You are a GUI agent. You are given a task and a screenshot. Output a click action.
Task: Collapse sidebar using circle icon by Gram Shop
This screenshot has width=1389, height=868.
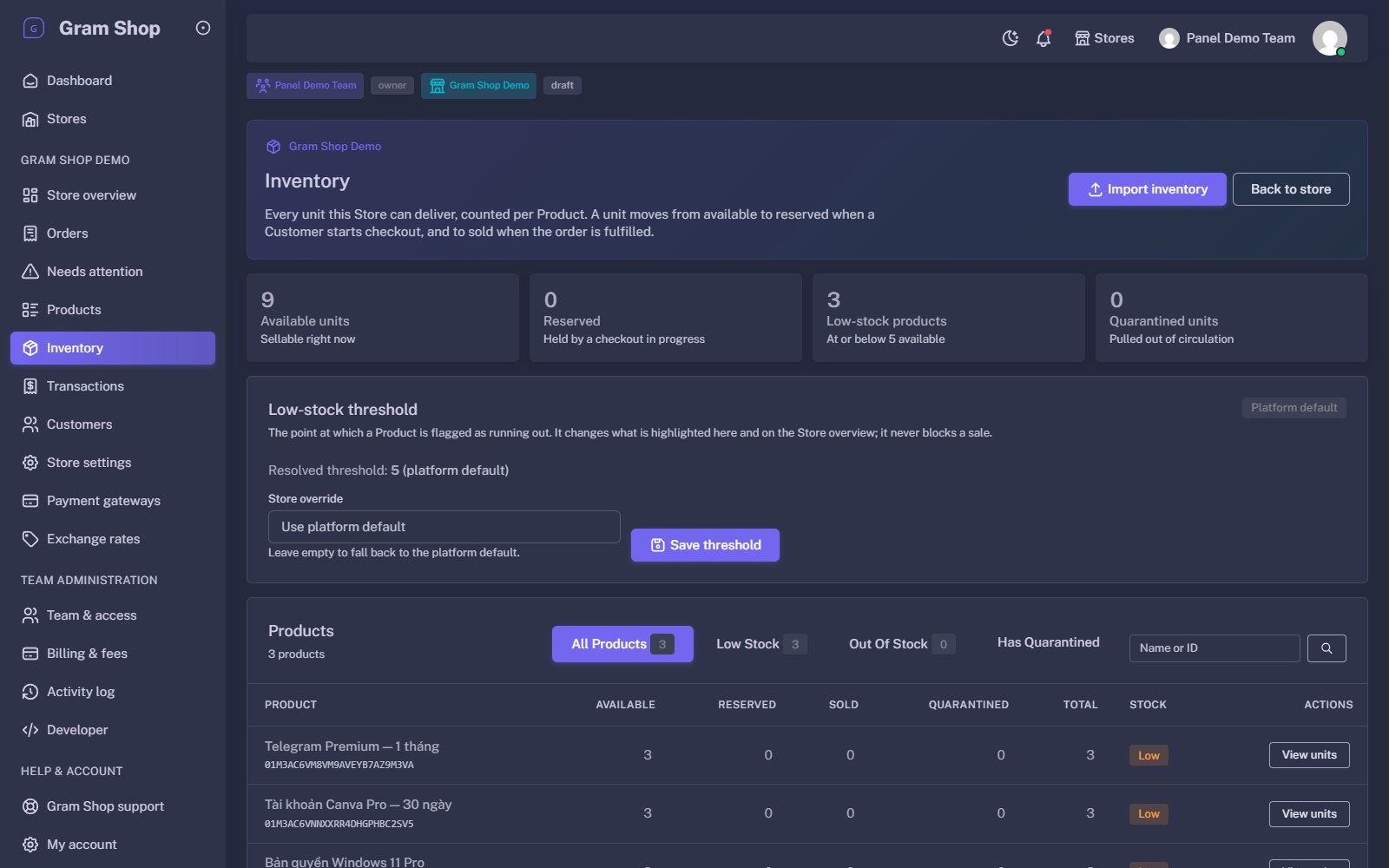pyautogui.click(x=203, y=28)
